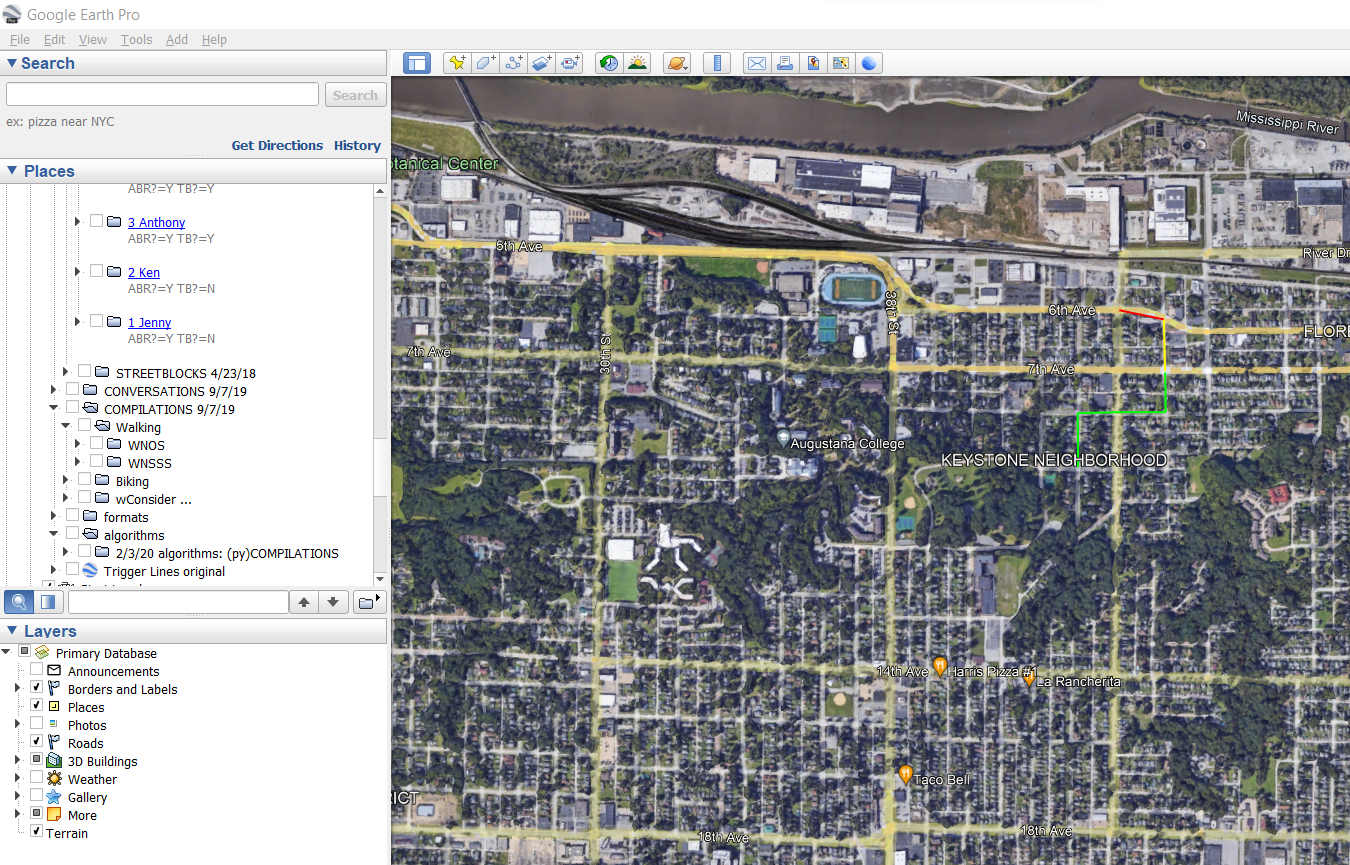Click the History link

coord(357,146)
